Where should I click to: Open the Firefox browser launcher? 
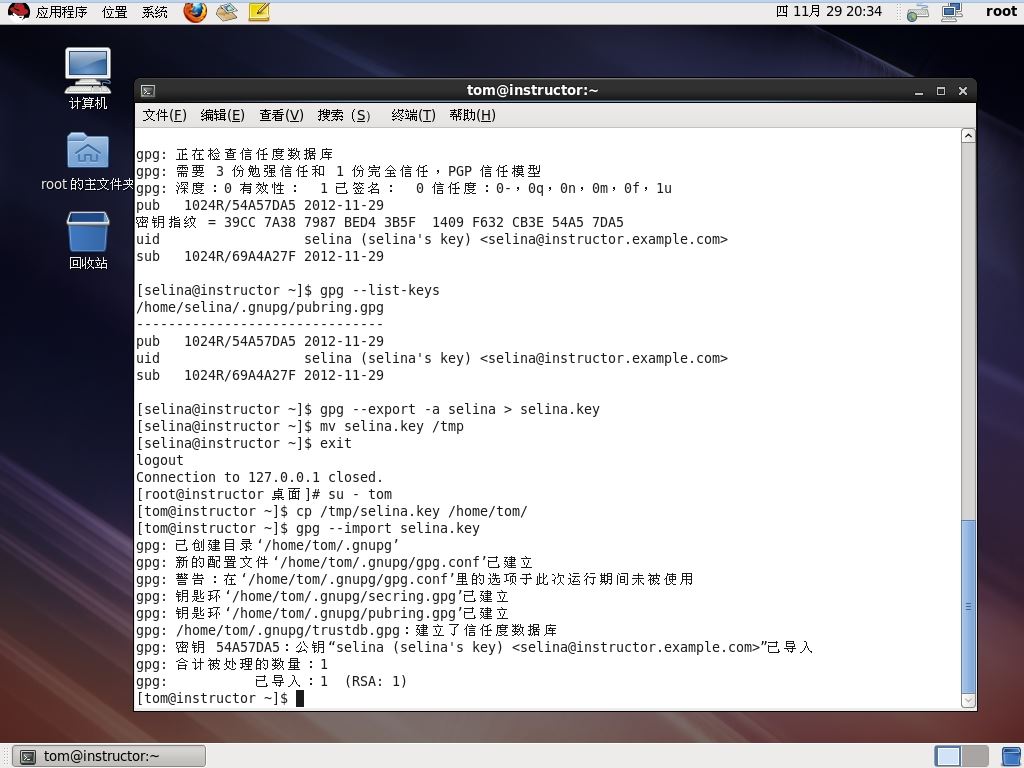pos(195,12)
